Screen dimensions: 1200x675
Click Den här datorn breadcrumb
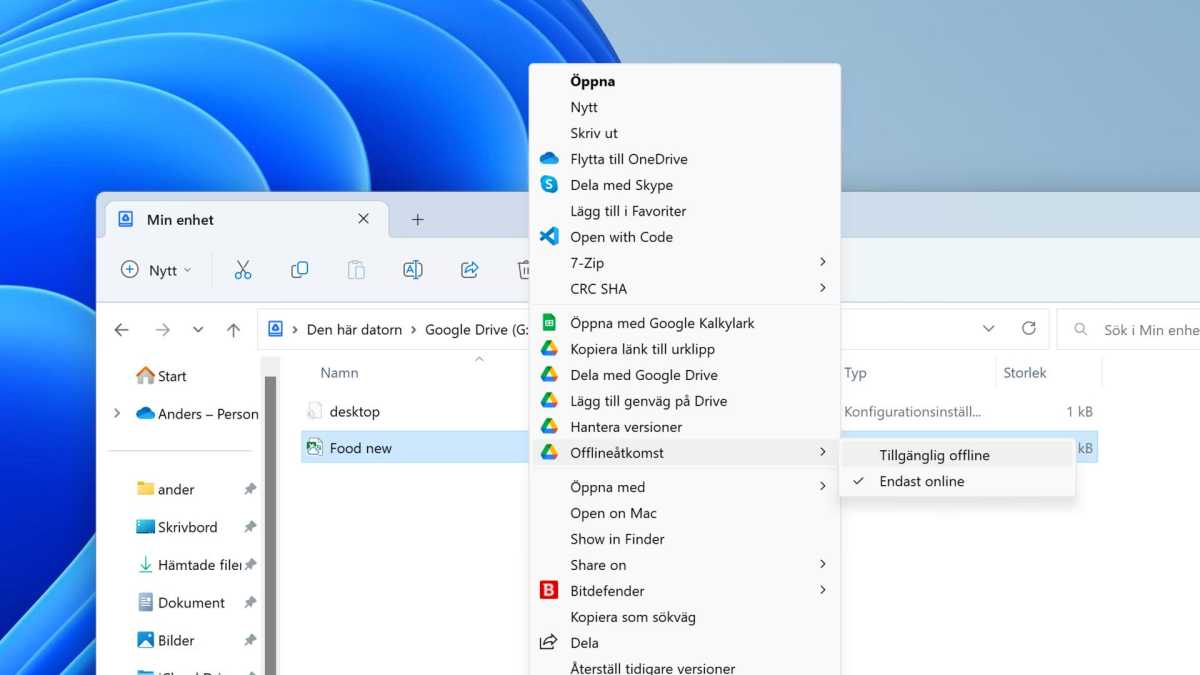coord(354,329)
